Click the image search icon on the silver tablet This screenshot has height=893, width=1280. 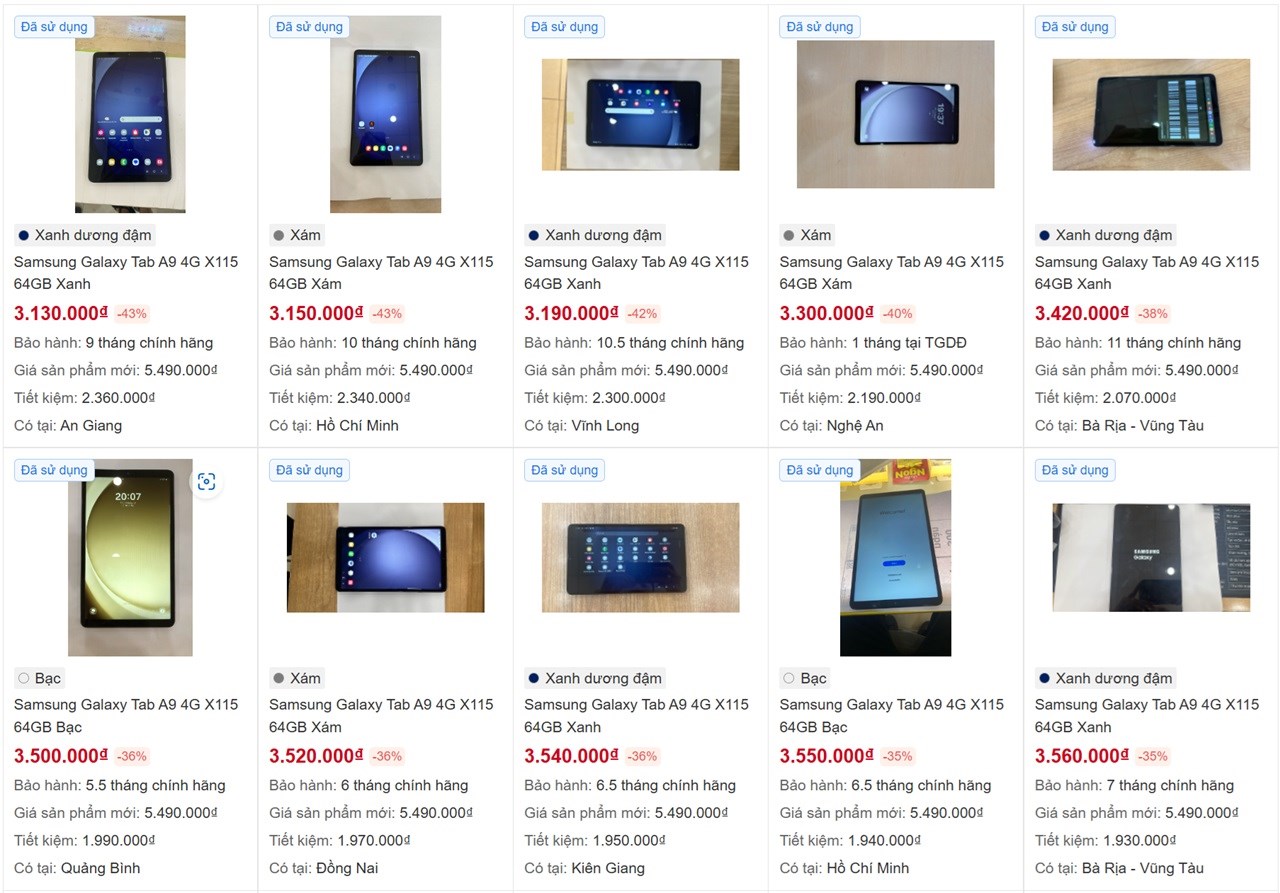pos(206,482)
